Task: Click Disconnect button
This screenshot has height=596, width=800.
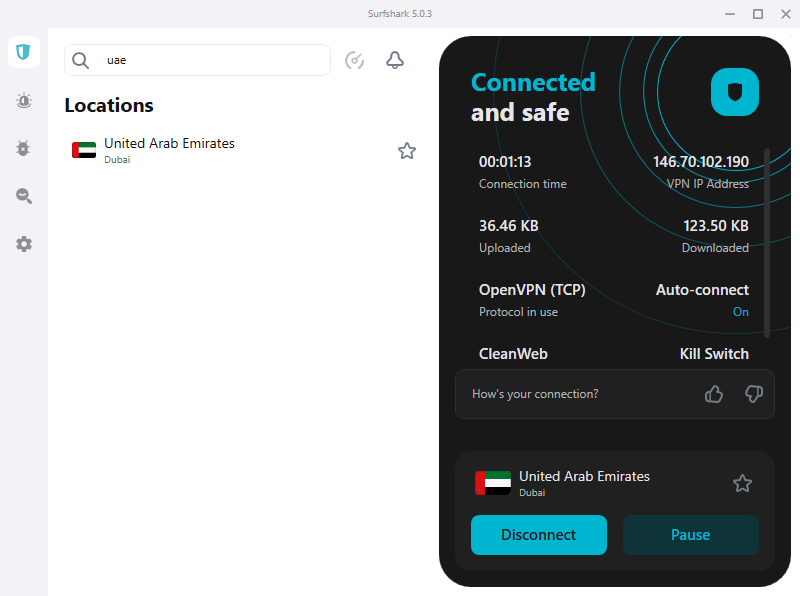Action: tap(539, 535)
